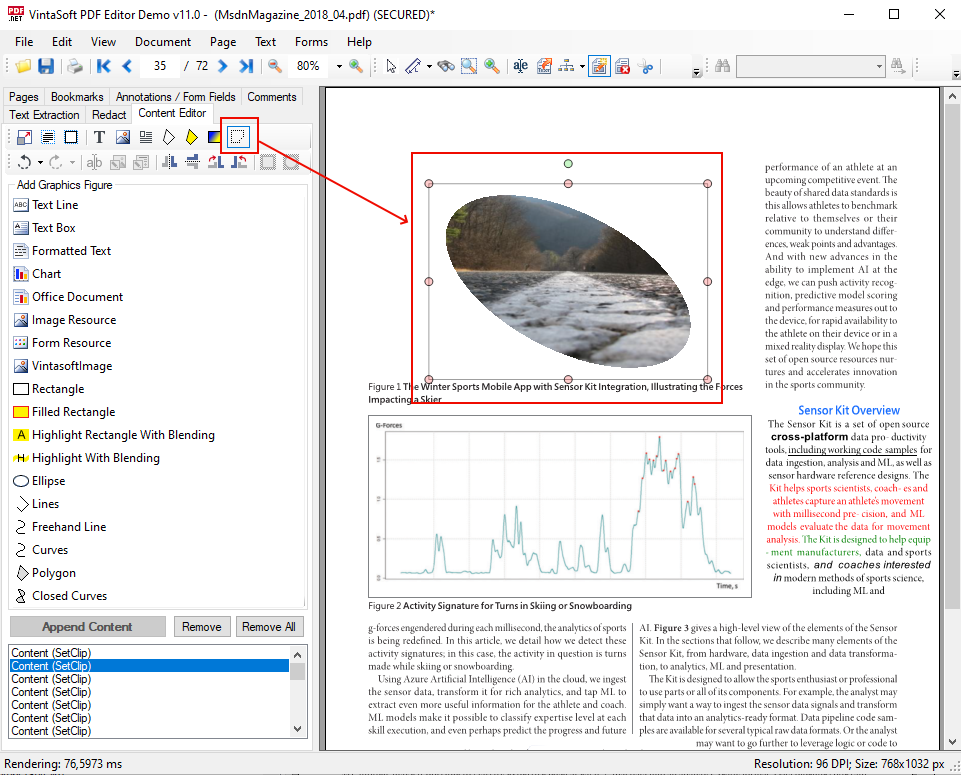The width and height of the screenshot is (961, 775).
Task: Click the binoculars search icon left of the search box
Action: point(723,66)
